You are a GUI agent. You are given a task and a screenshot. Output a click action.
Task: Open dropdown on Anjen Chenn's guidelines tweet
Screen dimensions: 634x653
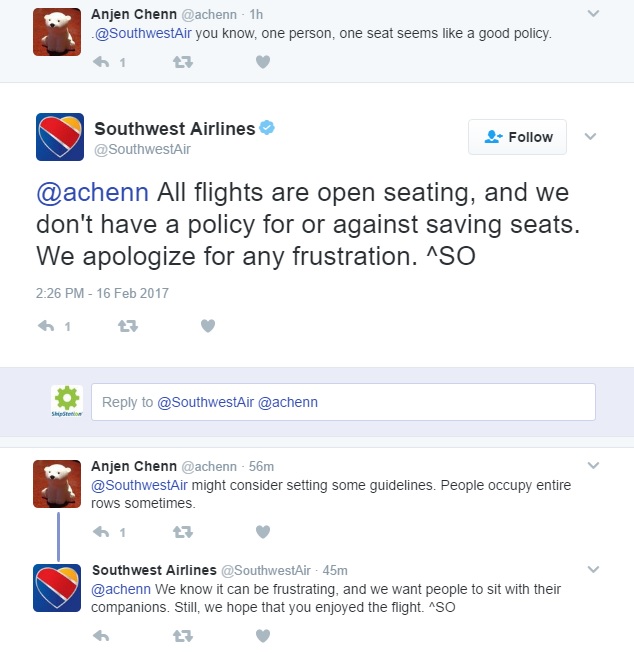coord(593,466)
